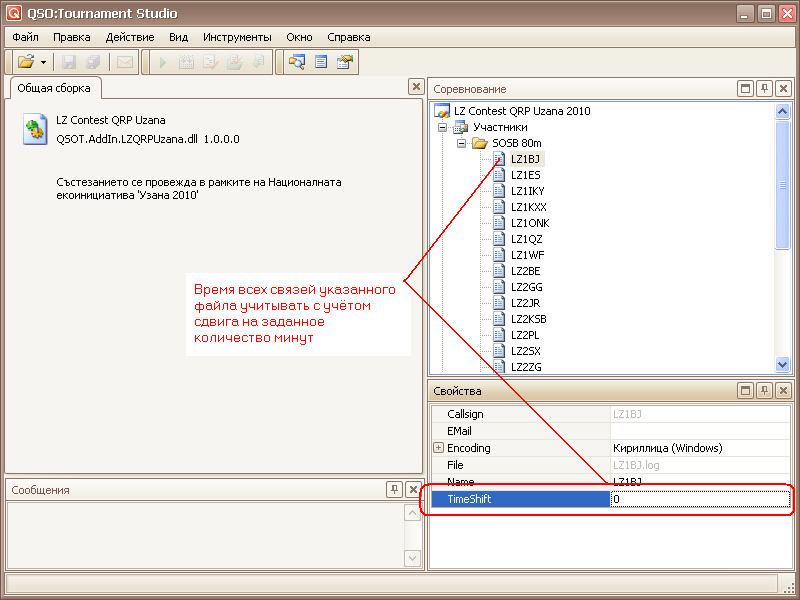
Task: Click the open folder toolbar icon
Action: tap(26, 62)
